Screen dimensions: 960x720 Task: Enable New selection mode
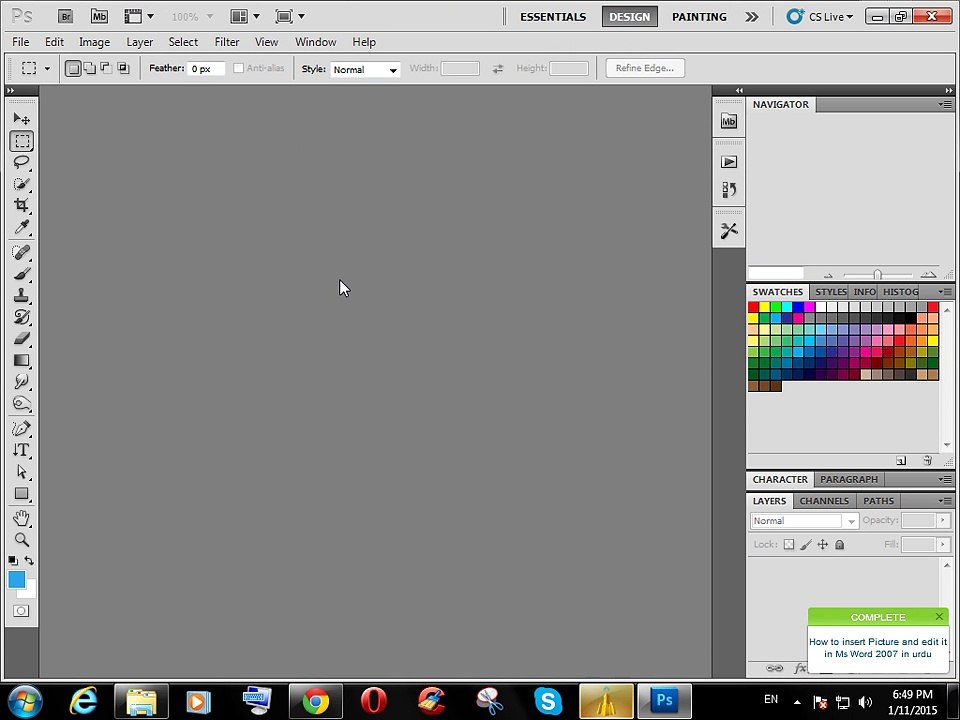(73, 69)
